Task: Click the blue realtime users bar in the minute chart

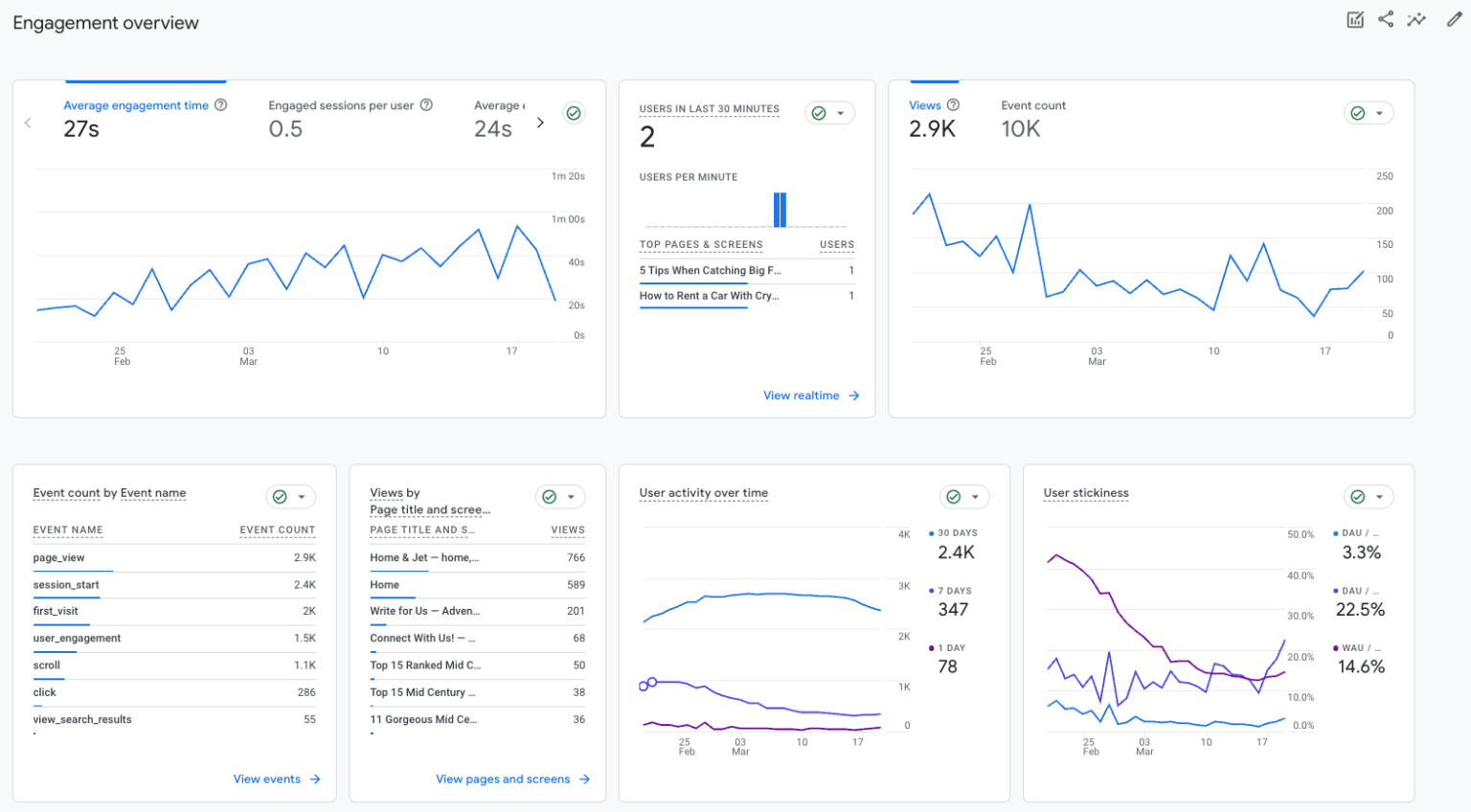Action: [780, 209]
